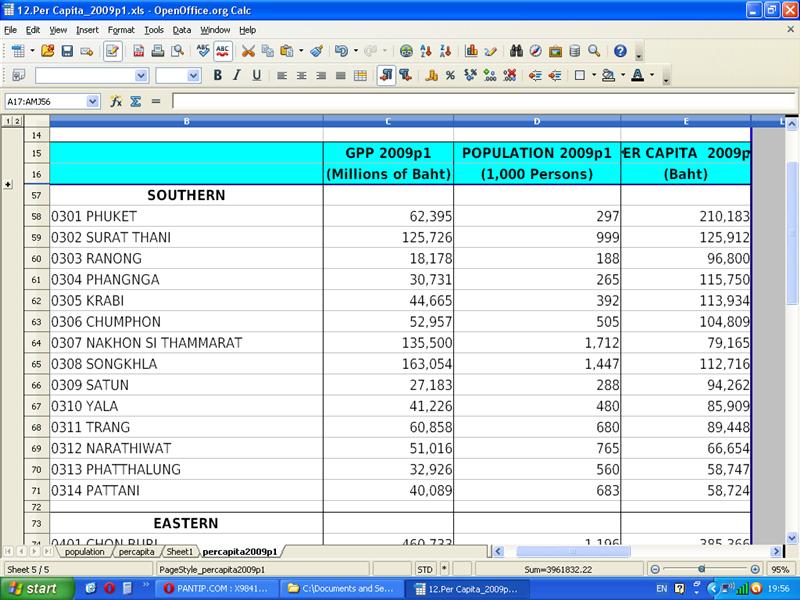Open the Tools menu

pyautogui.click(x=154, y=30)
